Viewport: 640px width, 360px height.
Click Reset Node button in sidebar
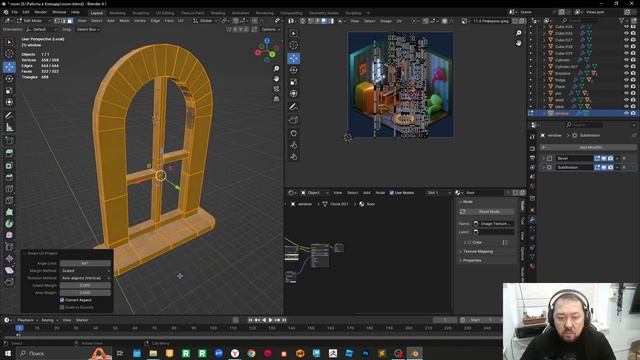pyautogui.click(x=488, y=212)
